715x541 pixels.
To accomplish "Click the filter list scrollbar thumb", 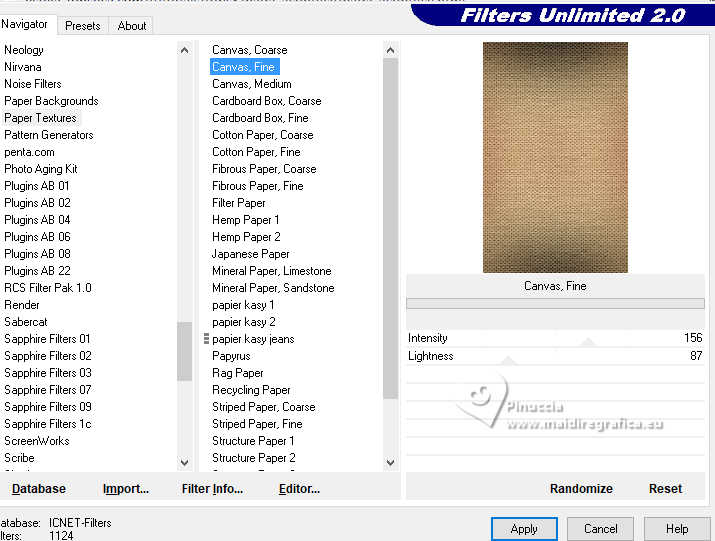I will [390, 228].
